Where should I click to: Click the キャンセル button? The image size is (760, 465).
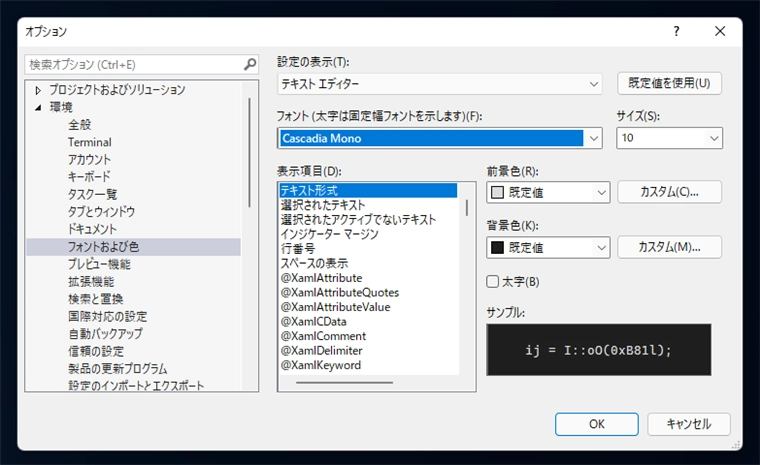(689, 424)
